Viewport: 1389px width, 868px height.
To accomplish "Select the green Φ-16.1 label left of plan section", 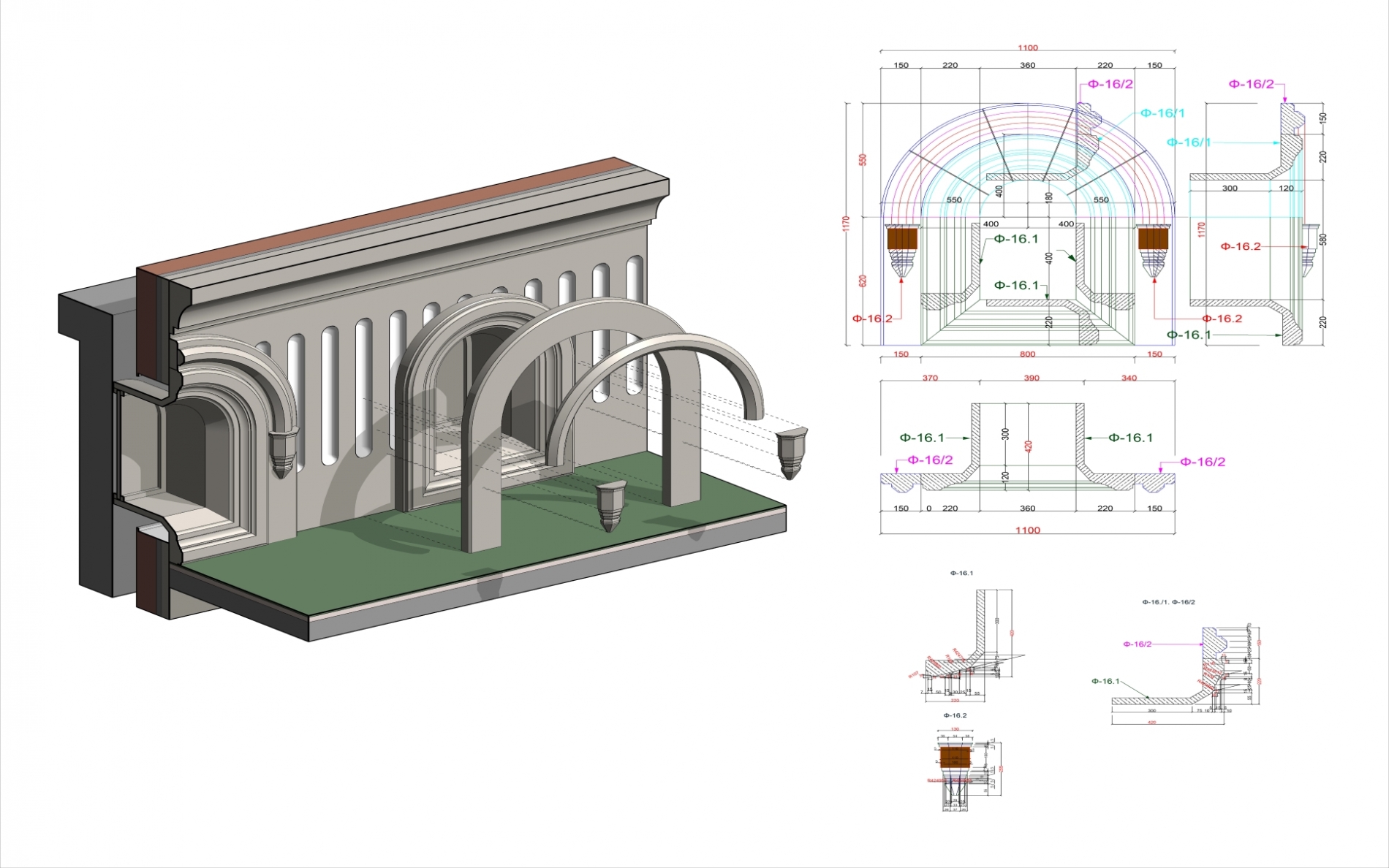I will [x=922, y=438].
